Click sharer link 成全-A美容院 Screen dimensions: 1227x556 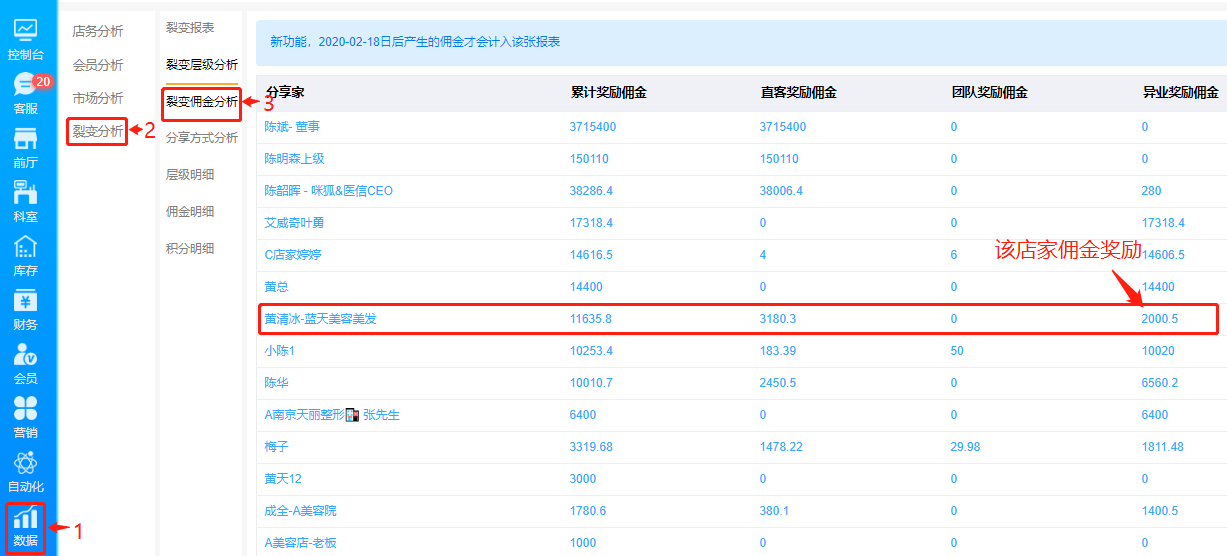(300, 511)
